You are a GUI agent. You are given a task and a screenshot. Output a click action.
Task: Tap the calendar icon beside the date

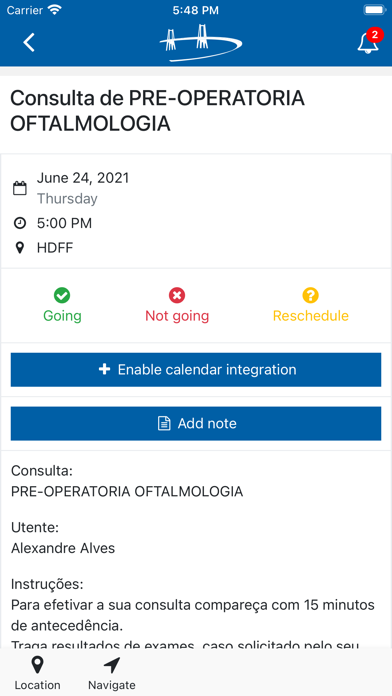tap(20, 188)
